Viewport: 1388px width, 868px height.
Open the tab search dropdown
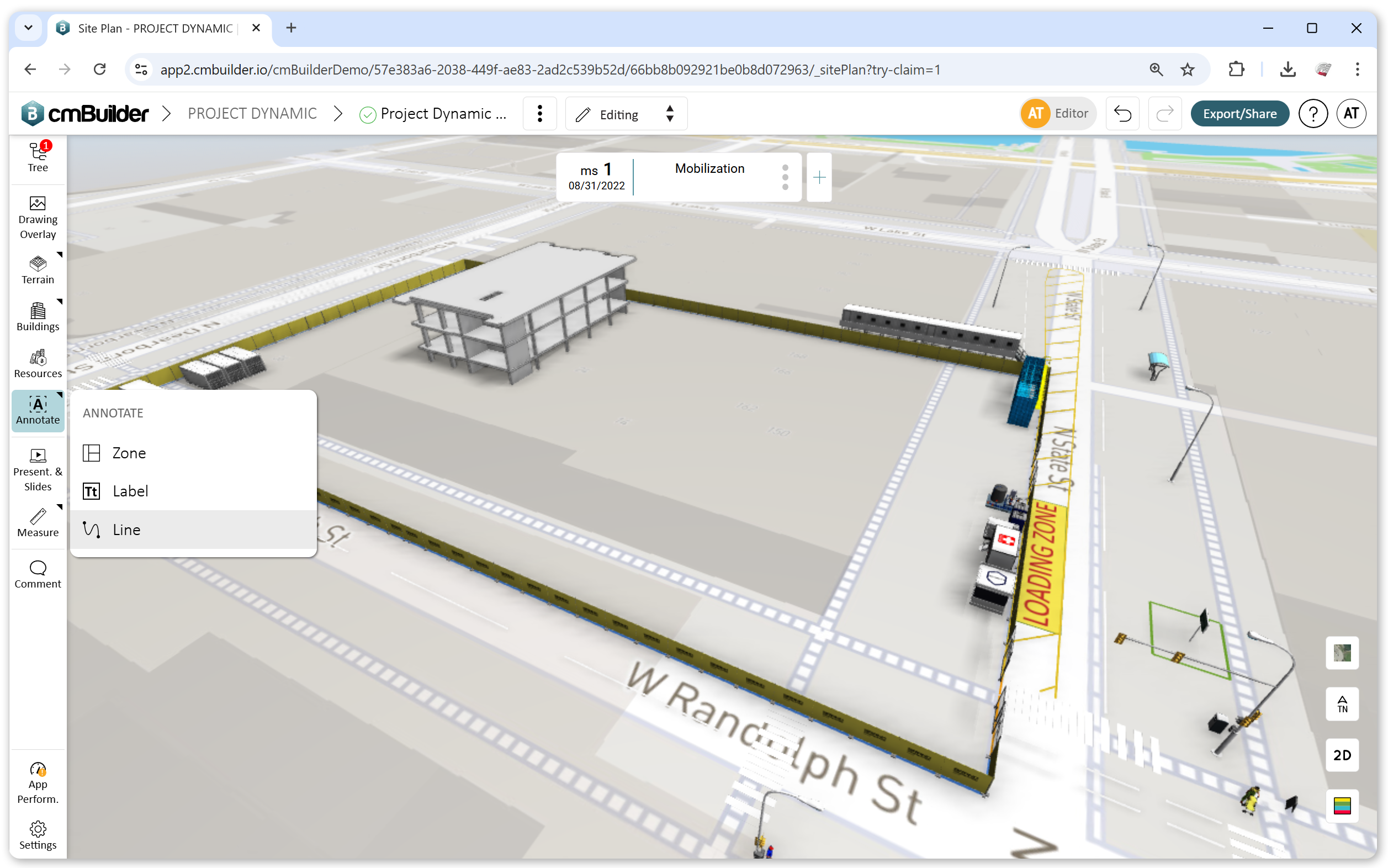pos(28,28)
